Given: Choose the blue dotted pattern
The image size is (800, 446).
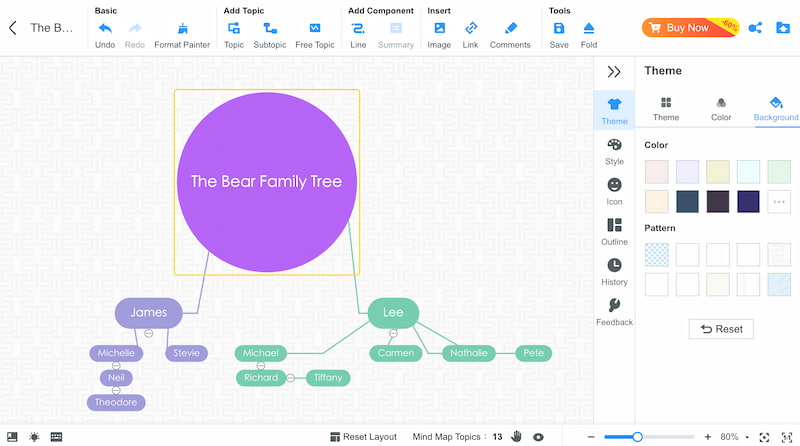Looking at the screenshot, I should click(x=657, y=255).
